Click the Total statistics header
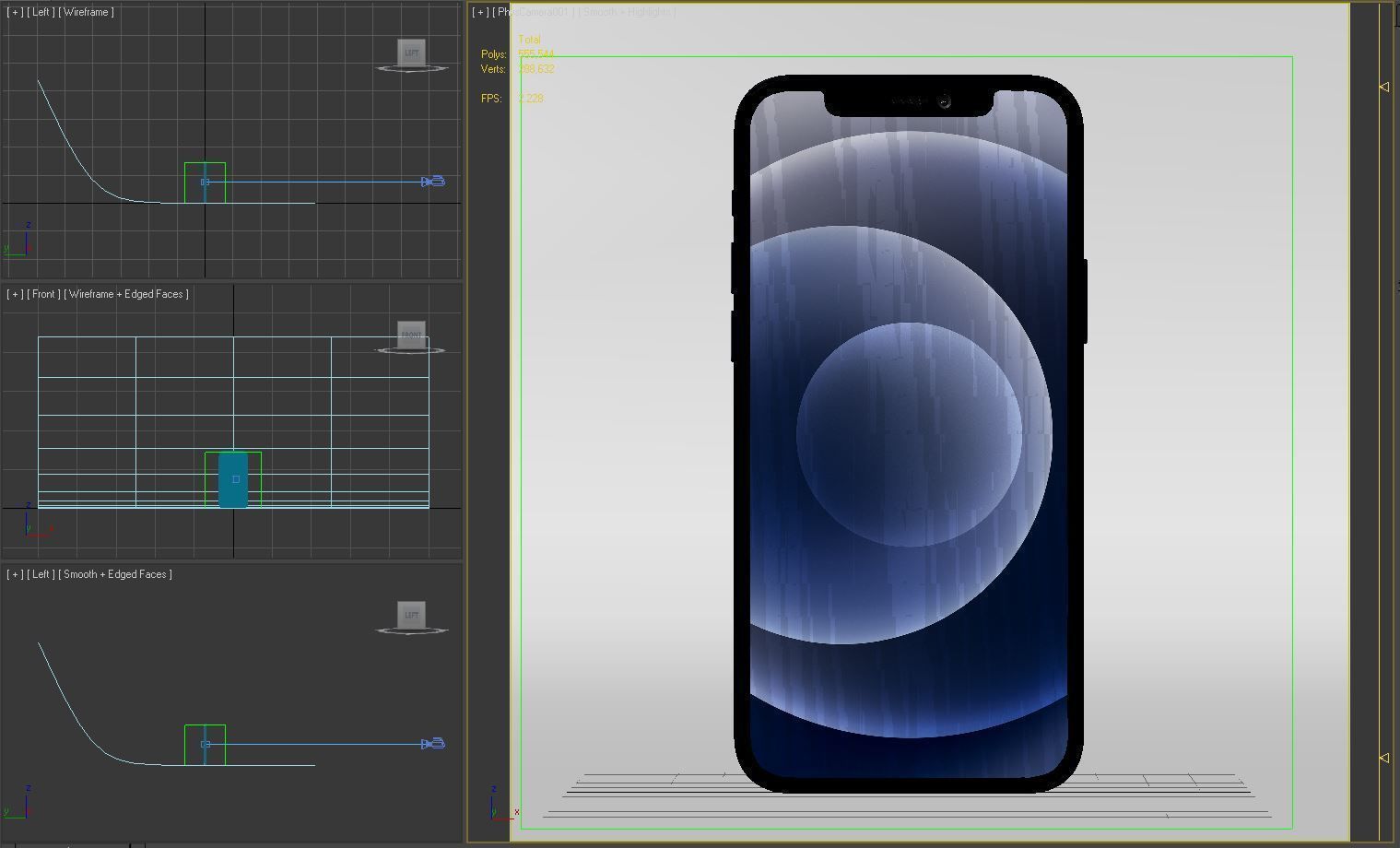The width and height of the screenshot is (1400, 848). click(529, 40)
